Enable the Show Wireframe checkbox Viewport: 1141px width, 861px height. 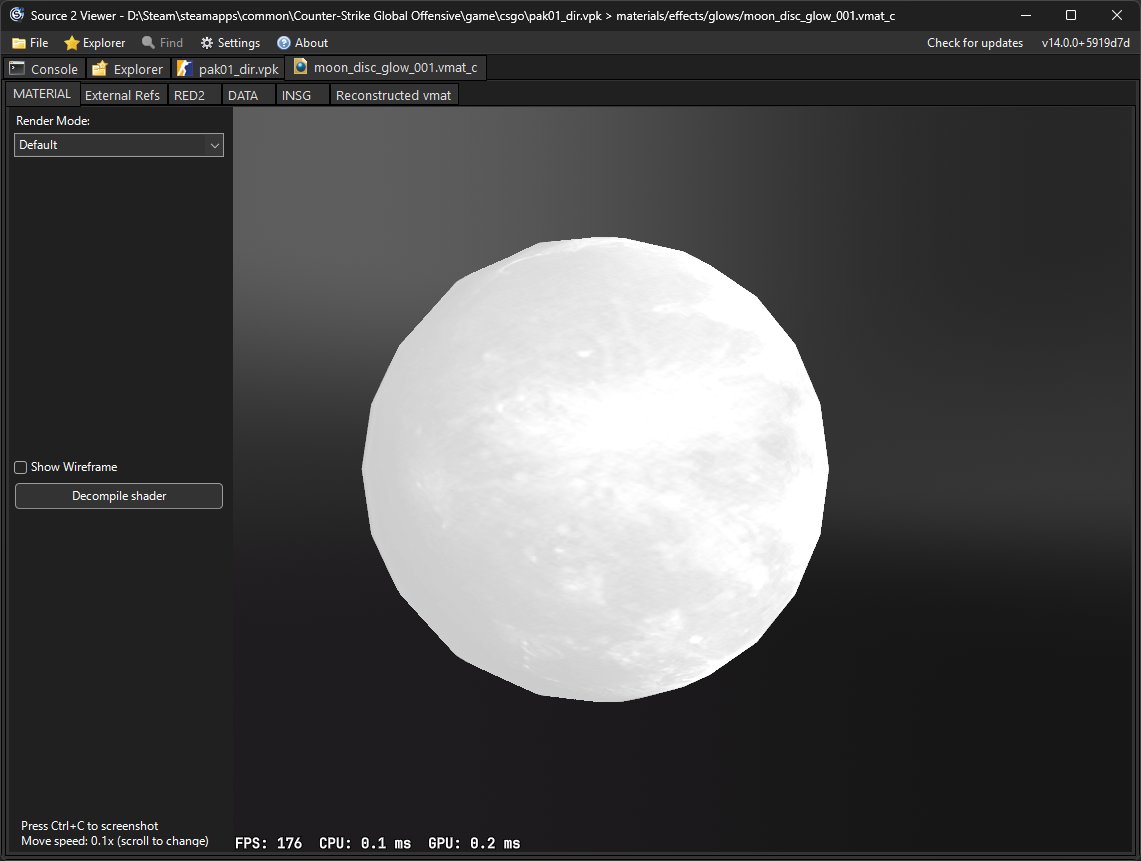click(20, 467)
